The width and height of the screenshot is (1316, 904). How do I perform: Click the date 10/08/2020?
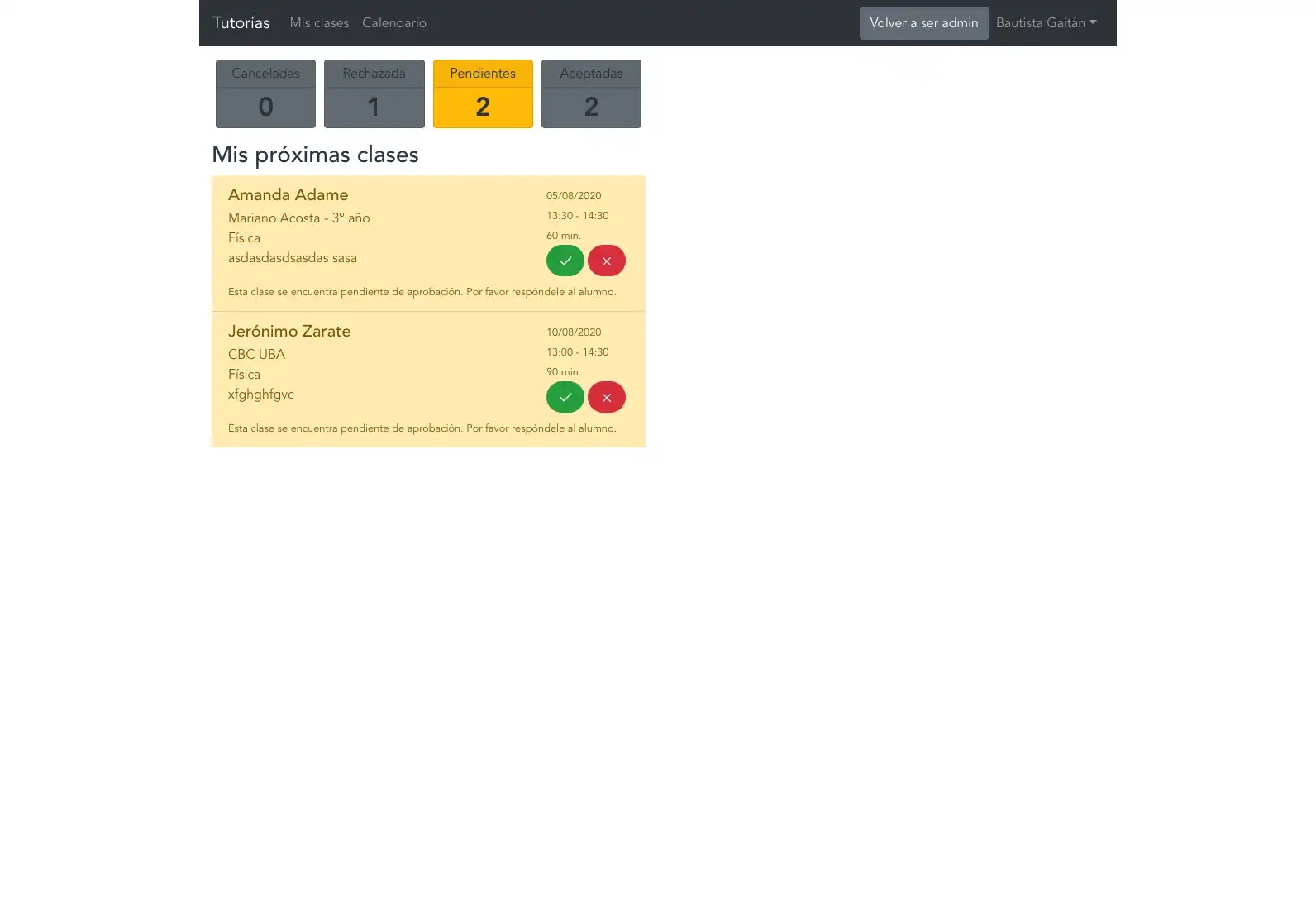coord(574,332)
